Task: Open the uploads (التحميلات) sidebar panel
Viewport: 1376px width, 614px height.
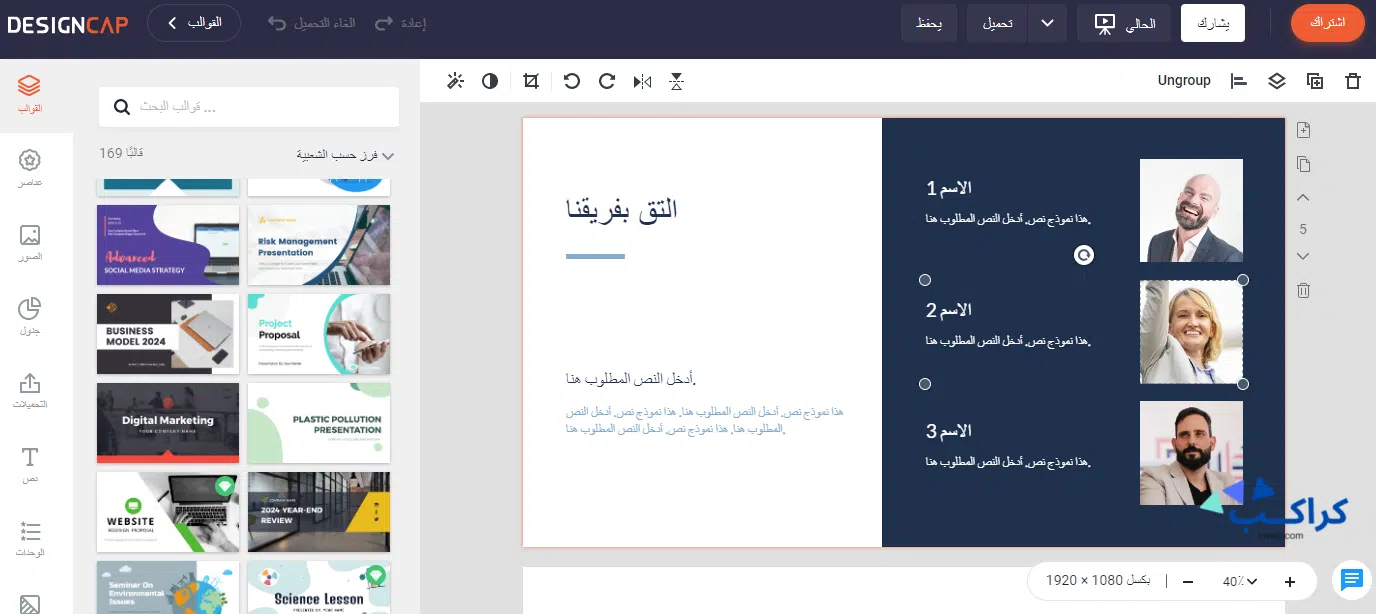Action: [30, 390]
